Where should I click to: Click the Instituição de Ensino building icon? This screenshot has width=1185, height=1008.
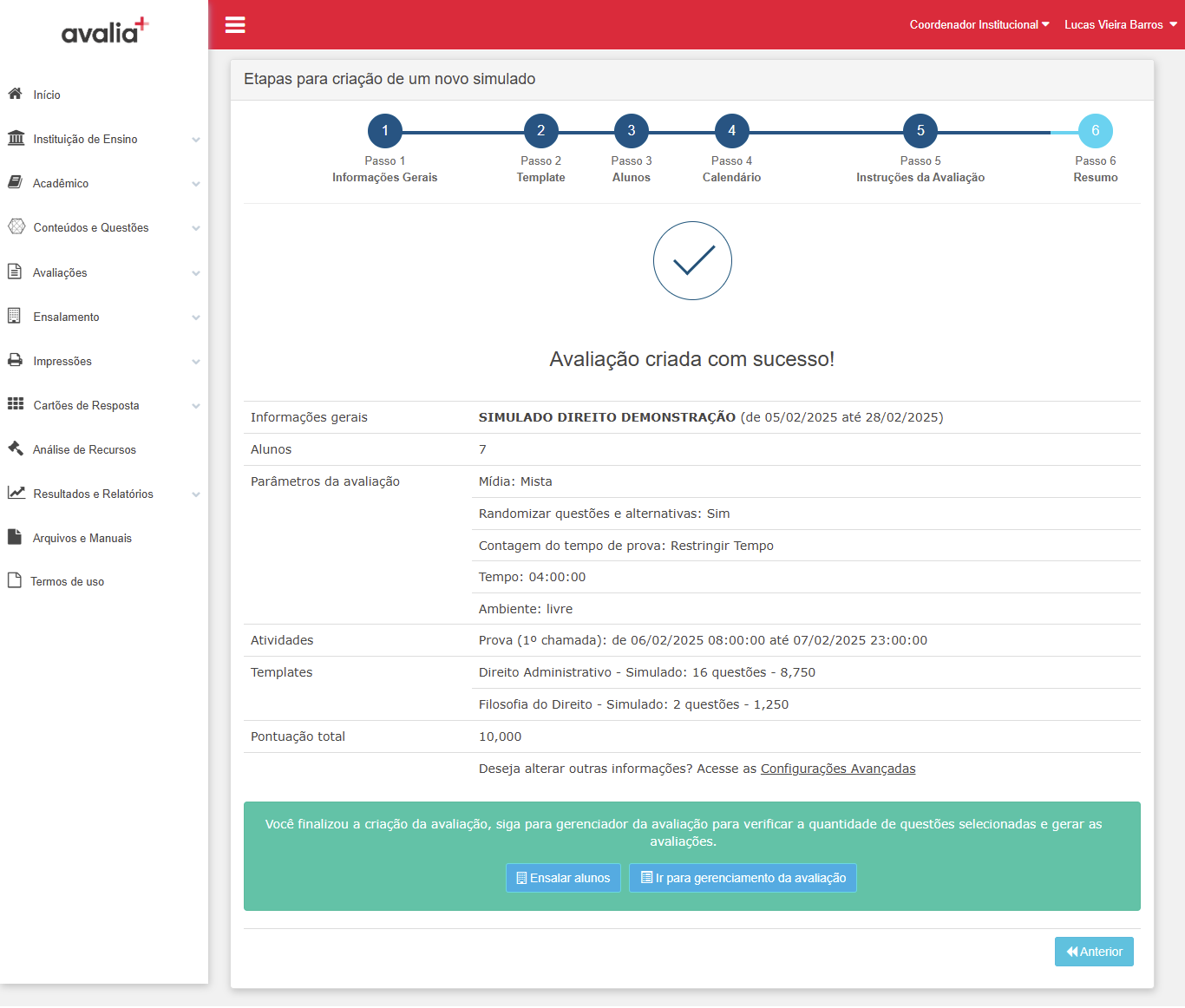[x=16, y=138]
